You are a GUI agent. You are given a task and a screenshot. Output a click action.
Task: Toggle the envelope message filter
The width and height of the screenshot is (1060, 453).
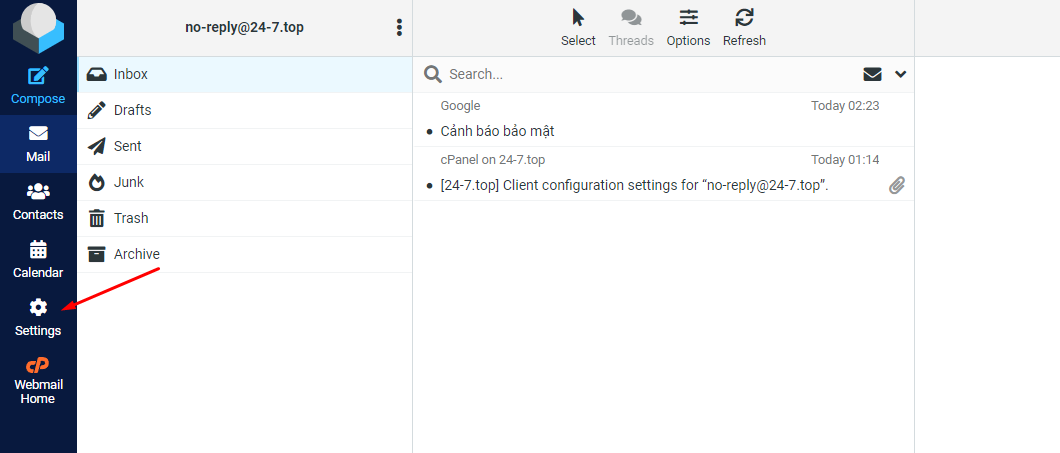point(872,74)
